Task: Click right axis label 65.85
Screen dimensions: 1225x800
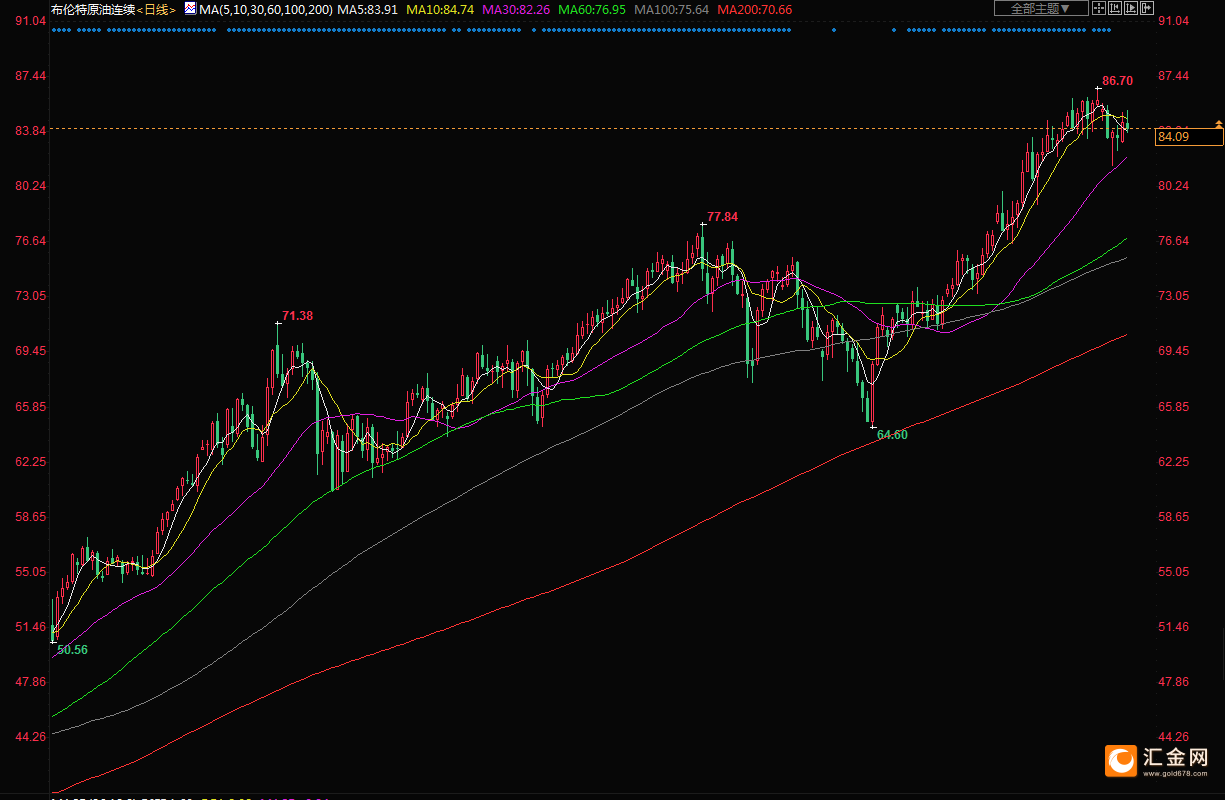Action: pyautogui.click(x=1172, y=407)
